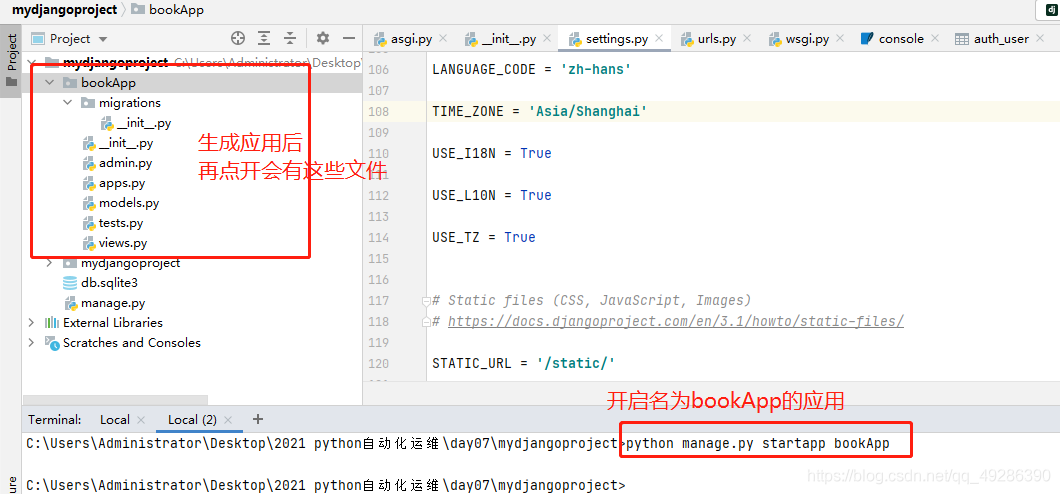Image resolution: width=1060 pixels, height=494 pixels.
Task: Open manage.py in the project tree
Action: [x=113, y=303]
